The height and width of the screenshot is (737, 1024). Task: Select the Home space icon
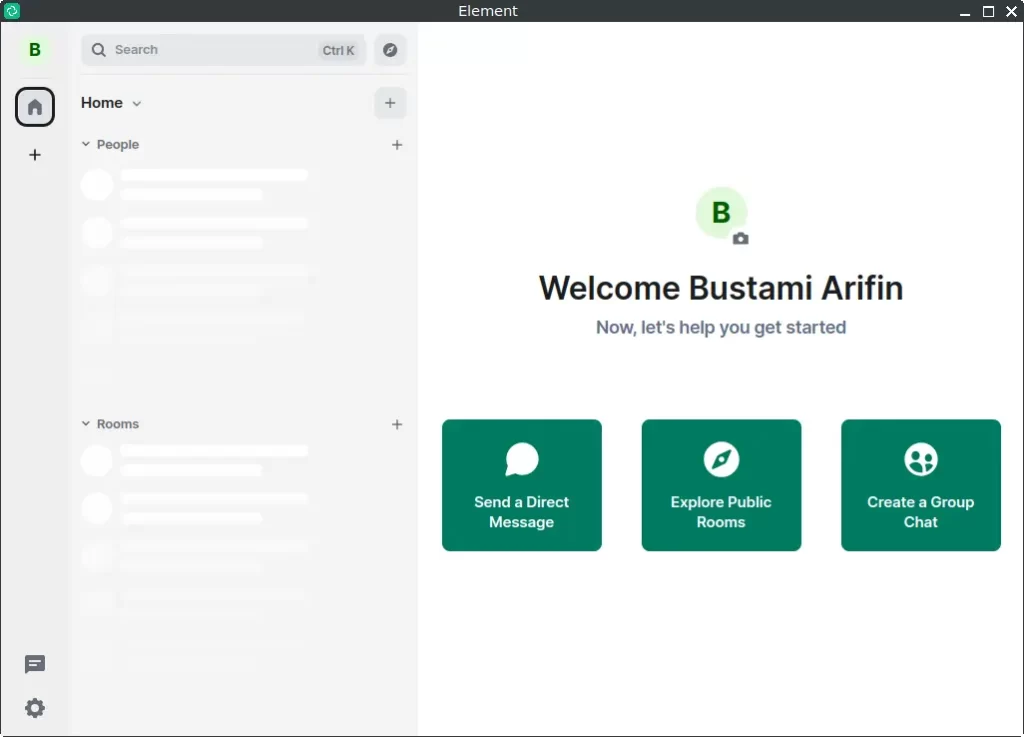click(35, 107)
